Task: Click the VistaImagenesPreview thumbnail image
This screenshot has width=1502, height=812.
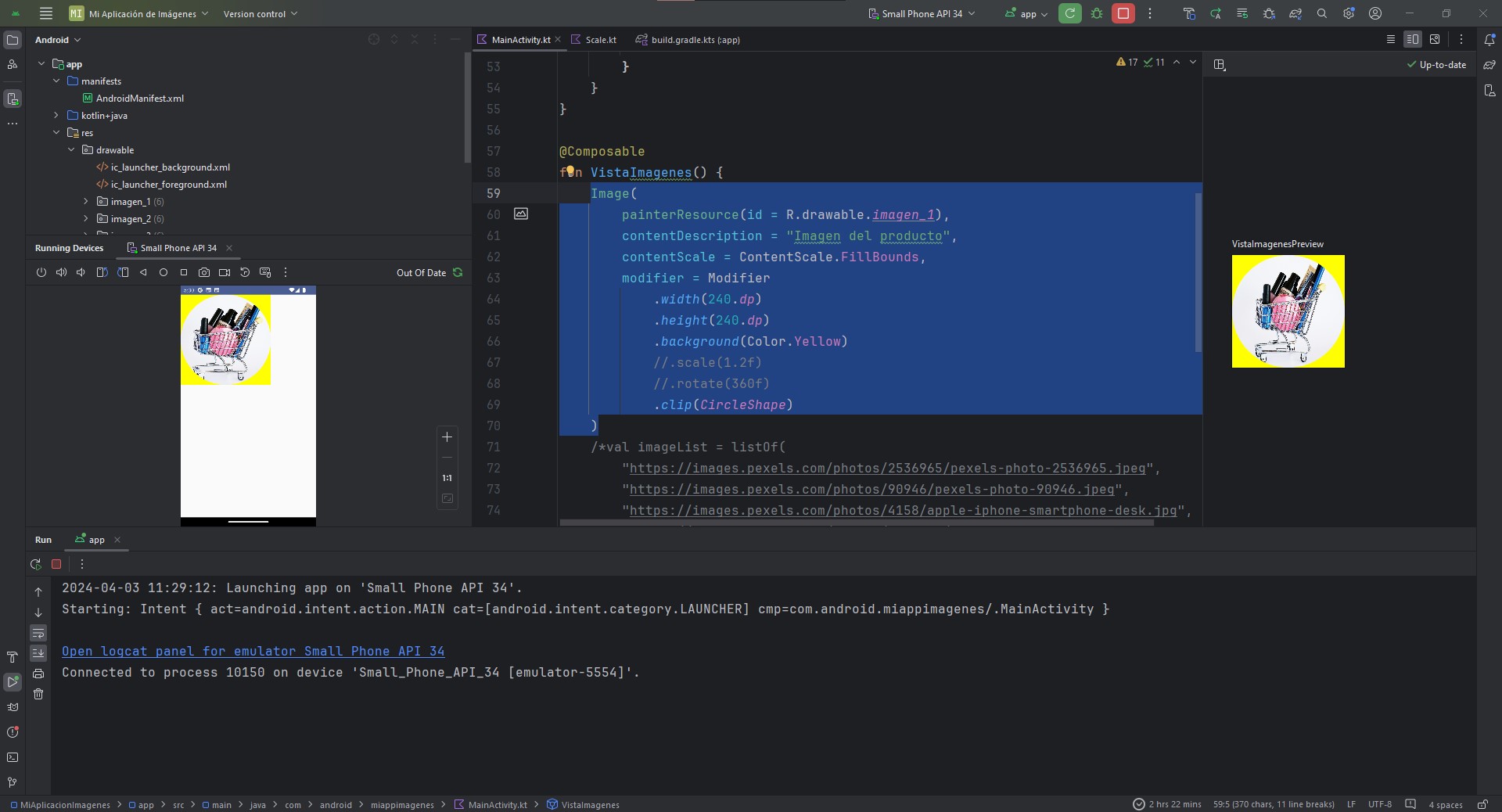Action: click(1288, 311)
